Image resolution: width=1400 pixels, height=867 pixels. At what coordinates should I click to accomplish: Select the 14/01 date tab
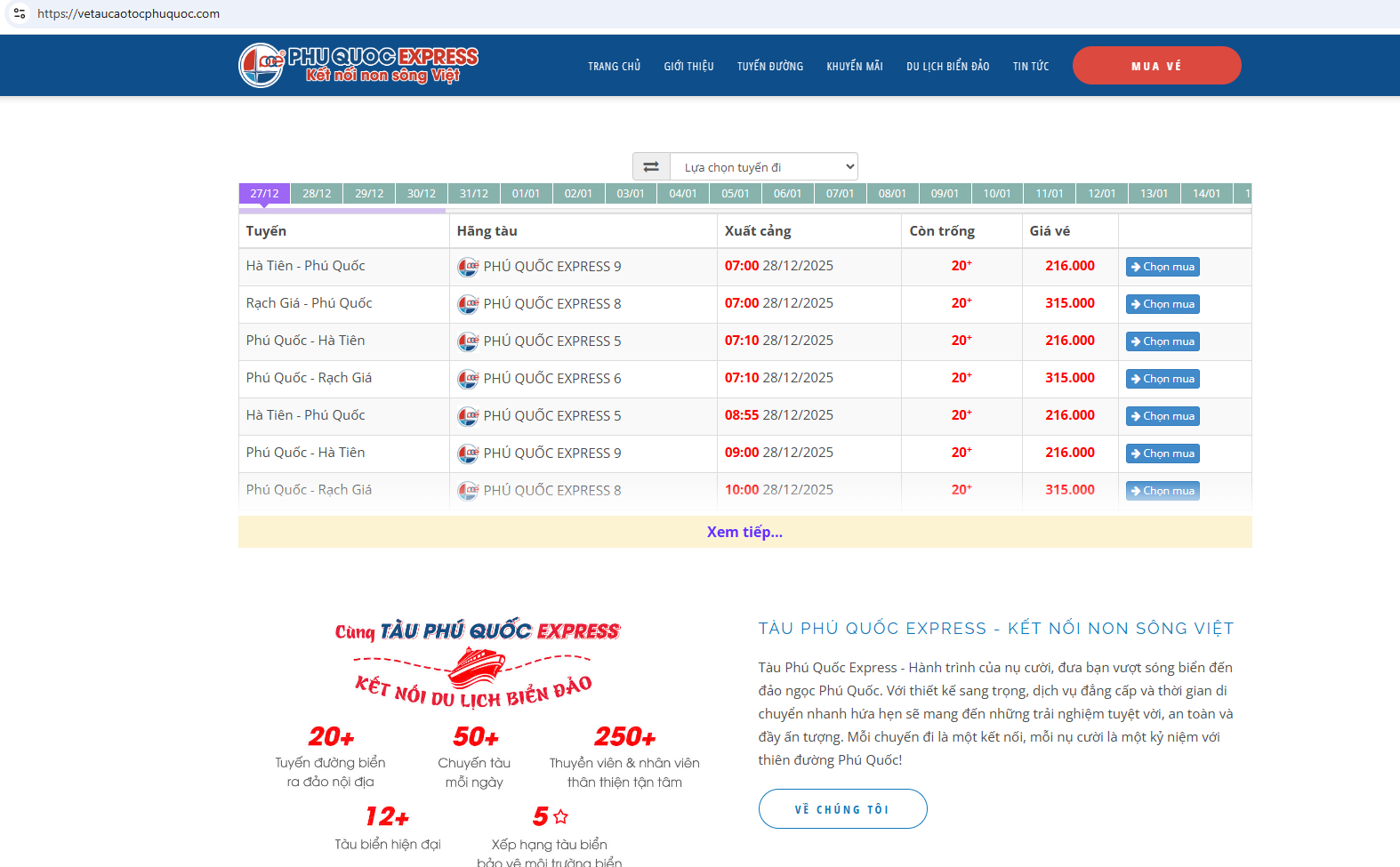[x=1206, y=194]
